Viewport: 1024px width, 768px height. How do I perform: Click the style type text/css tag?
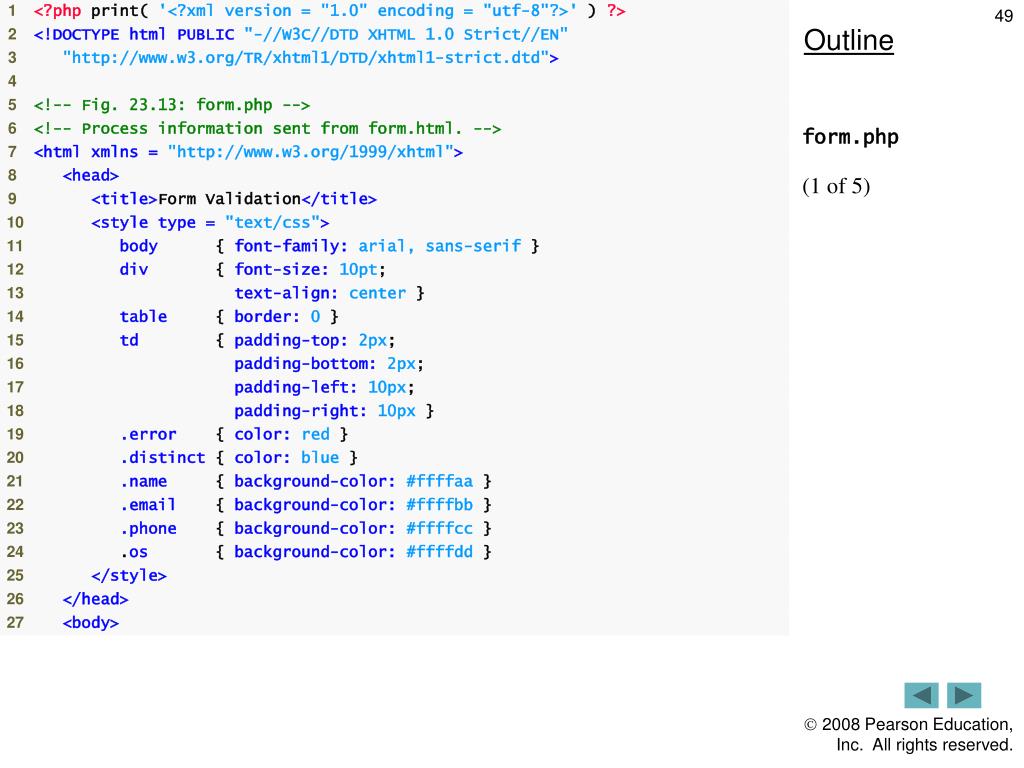pyautogui.click(x=210, y=223)
